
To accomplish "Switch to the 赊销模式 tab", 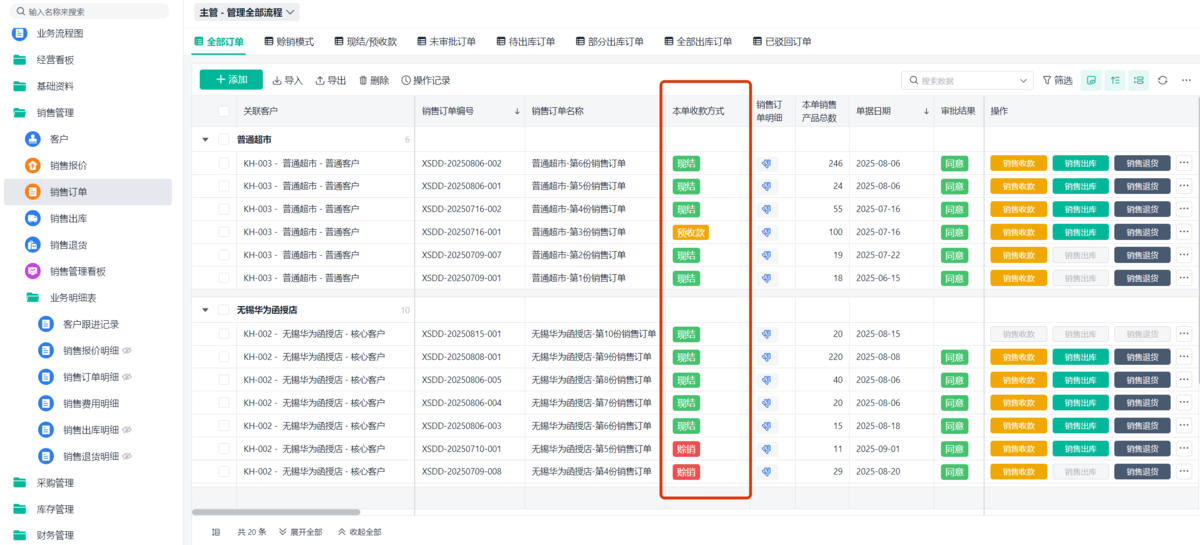I will click(288, 42).
